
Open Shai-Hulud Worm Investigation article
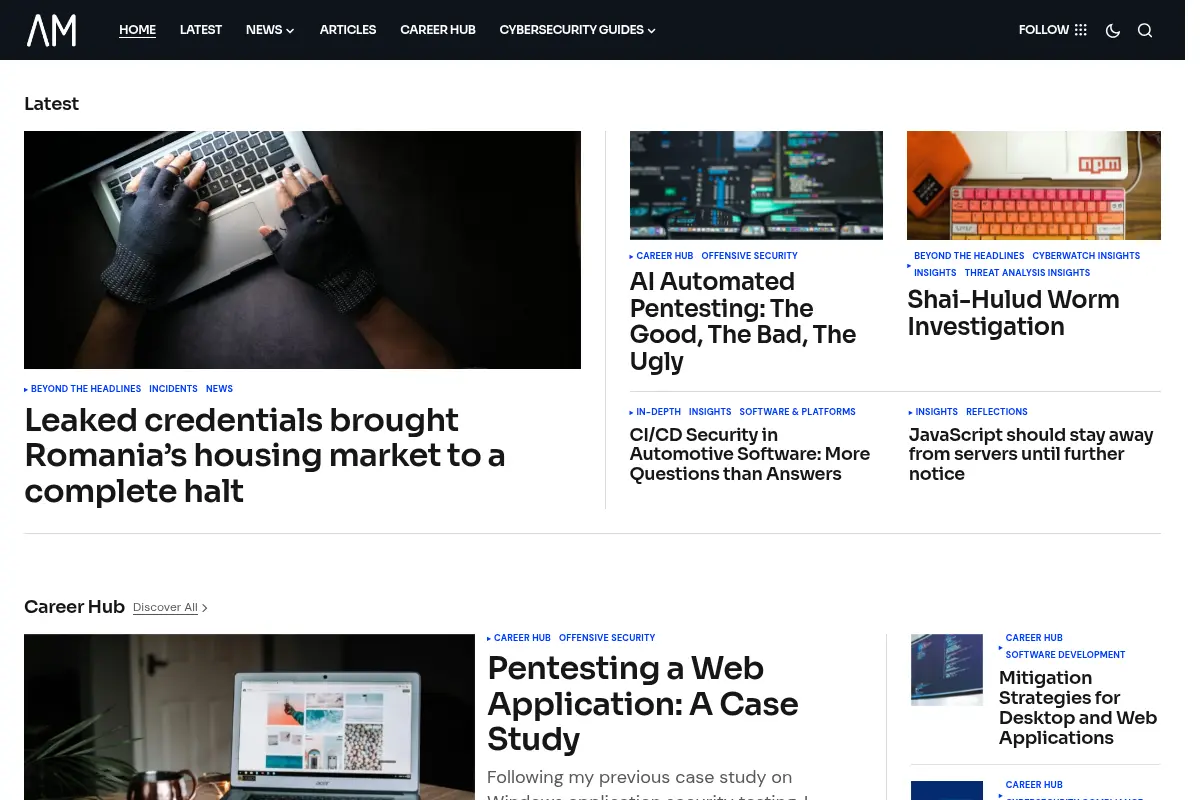[1013, 313]
